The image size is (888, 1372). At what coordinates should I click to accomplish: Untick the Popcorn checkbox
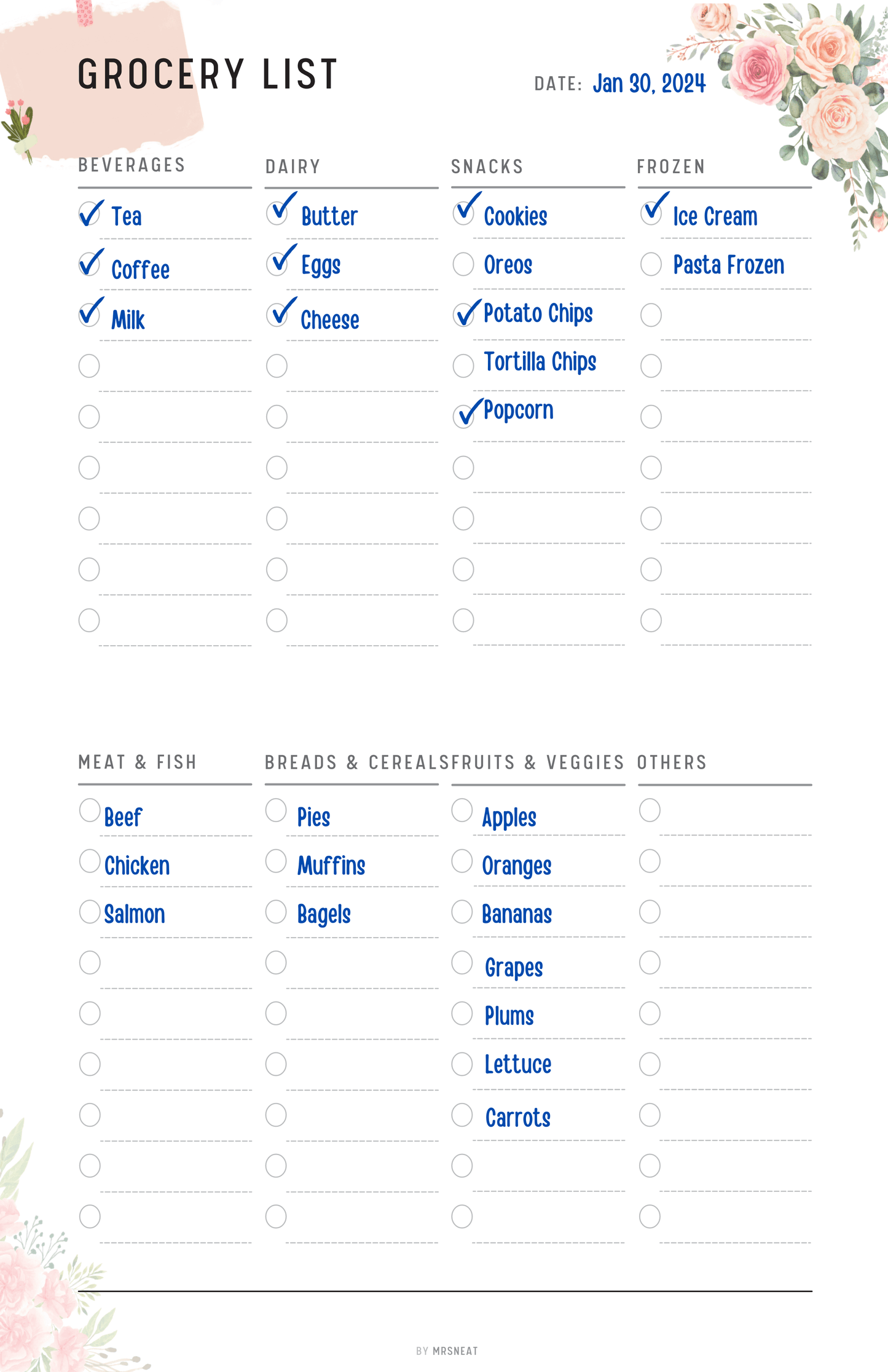pyautogui.click(x=463, y=416)
